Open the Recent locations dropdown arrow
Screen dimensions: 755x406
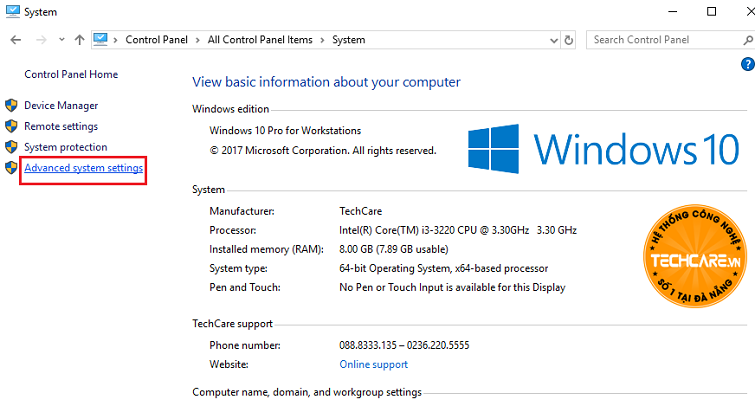(61, 40)
